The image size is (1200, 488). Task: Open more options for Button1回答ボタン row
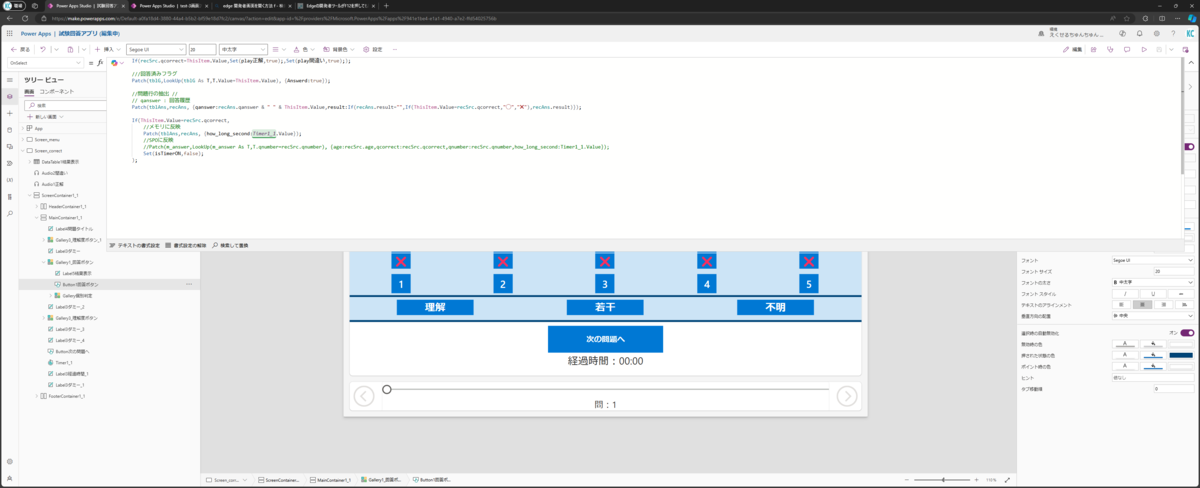189,284
